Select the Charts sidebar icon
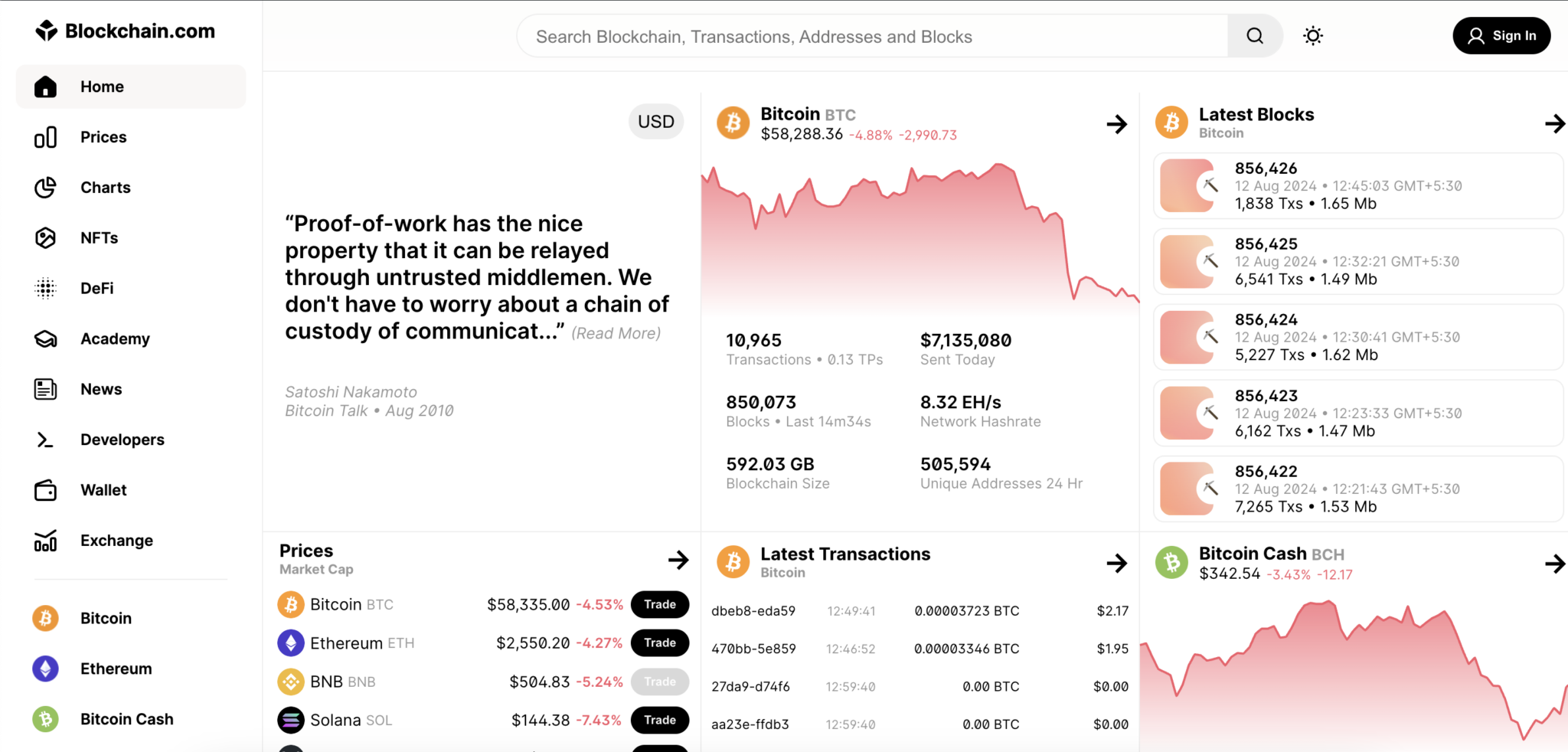 point(46,187)
